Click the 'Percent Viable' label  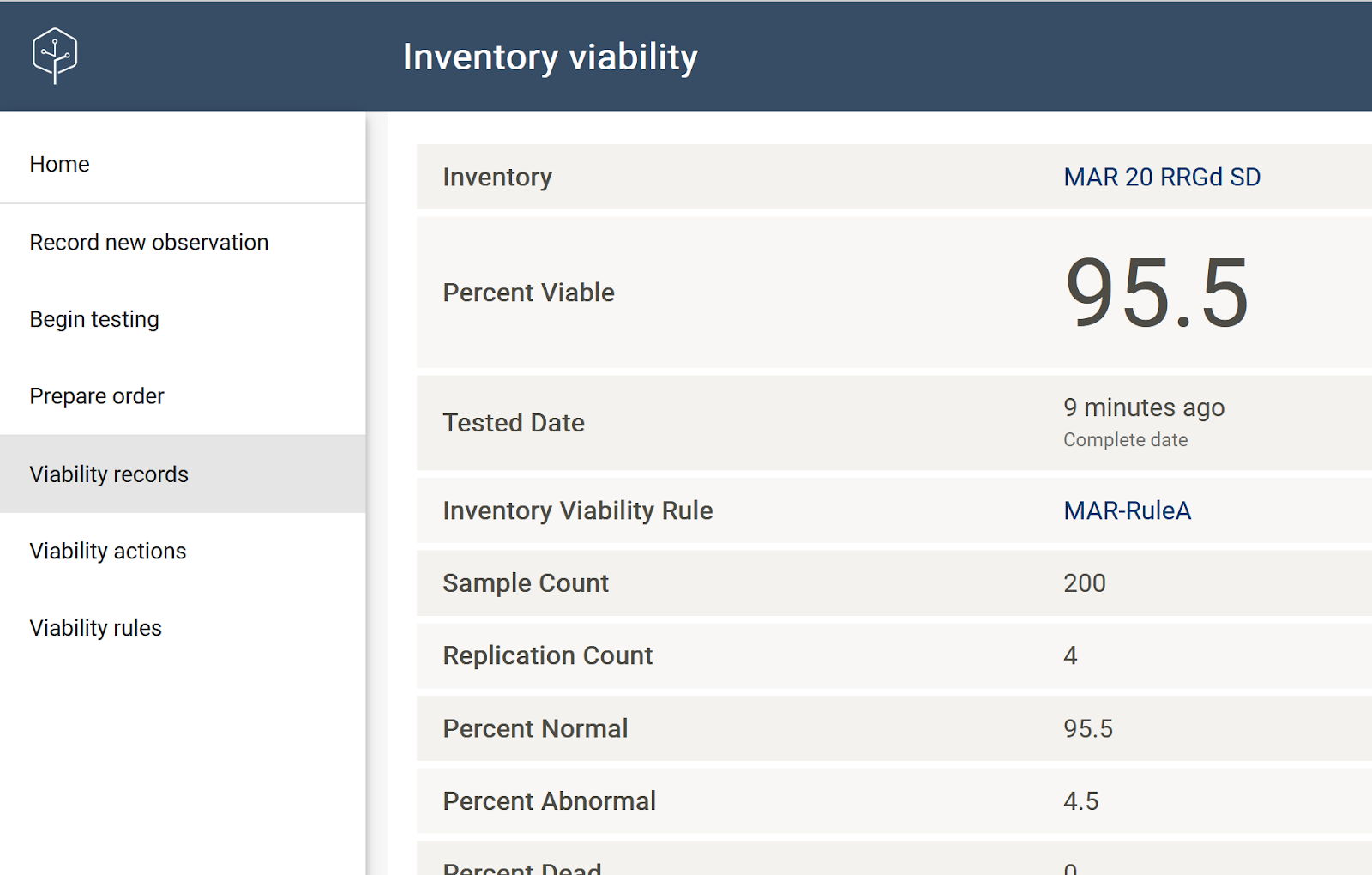pos(528,293)
